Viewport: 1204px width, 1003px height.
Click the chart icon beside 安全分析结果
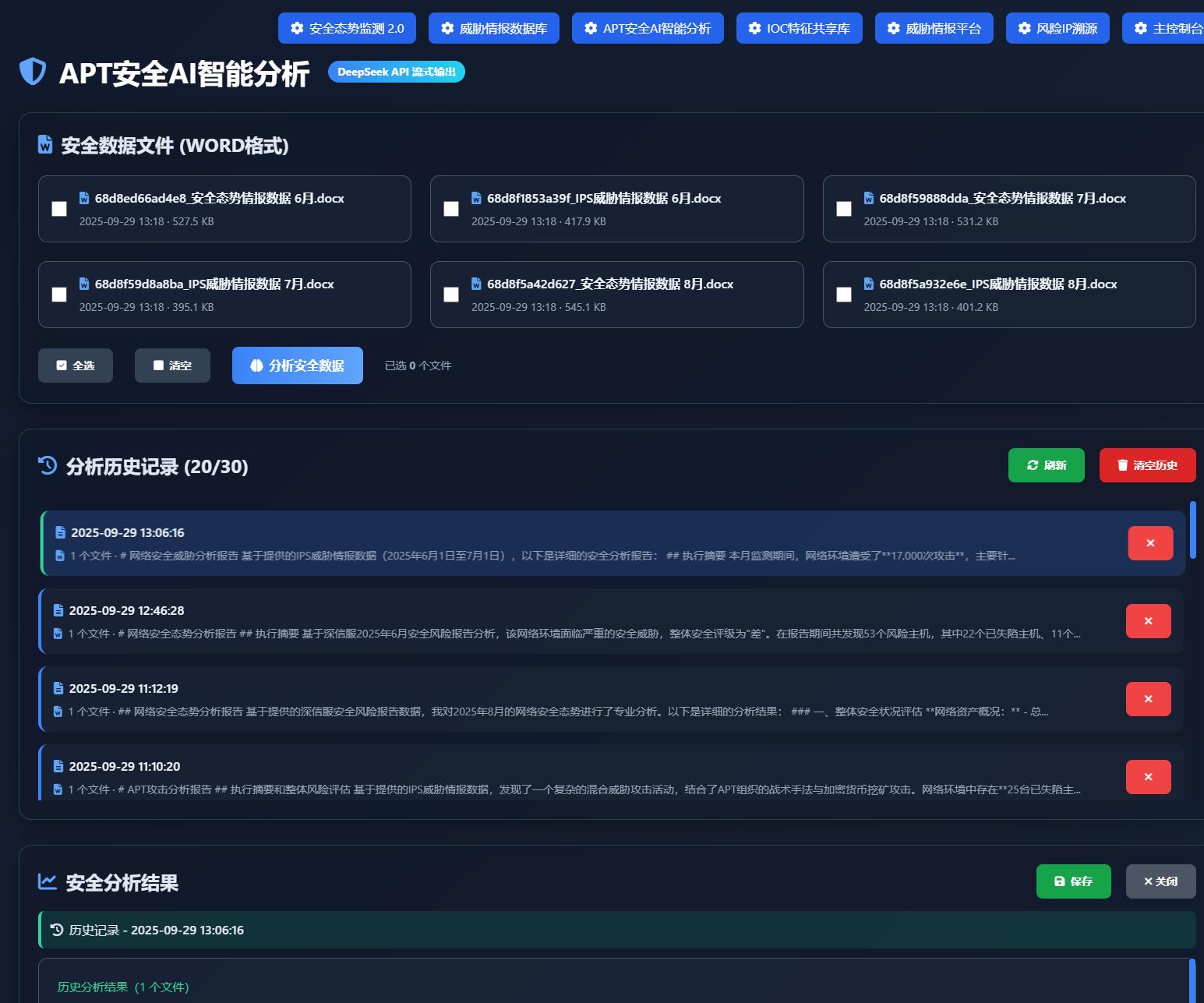[x=48, y=881]
